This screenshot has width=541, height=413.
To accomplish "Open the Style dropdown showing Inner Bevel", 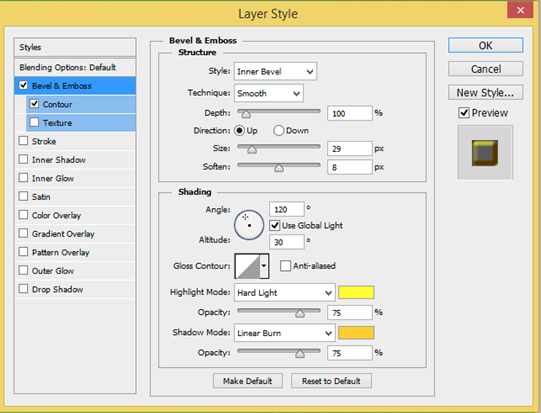I will 275,71.
